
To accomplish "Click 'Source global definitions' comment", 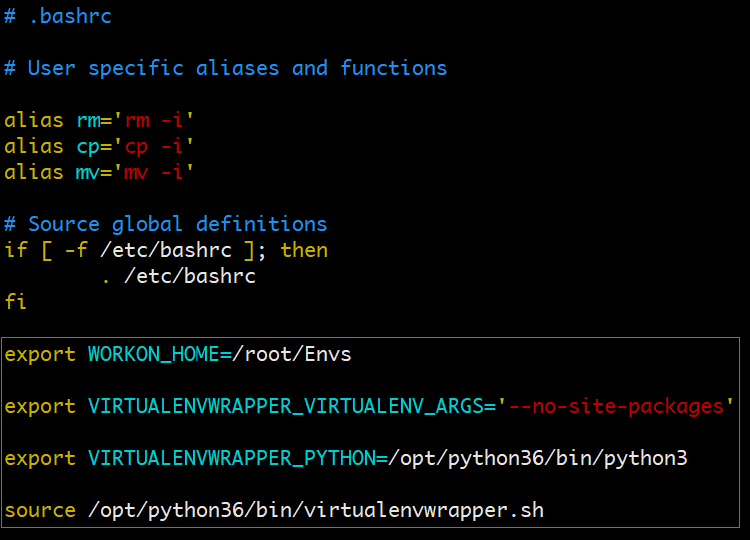I will point(177,224).
